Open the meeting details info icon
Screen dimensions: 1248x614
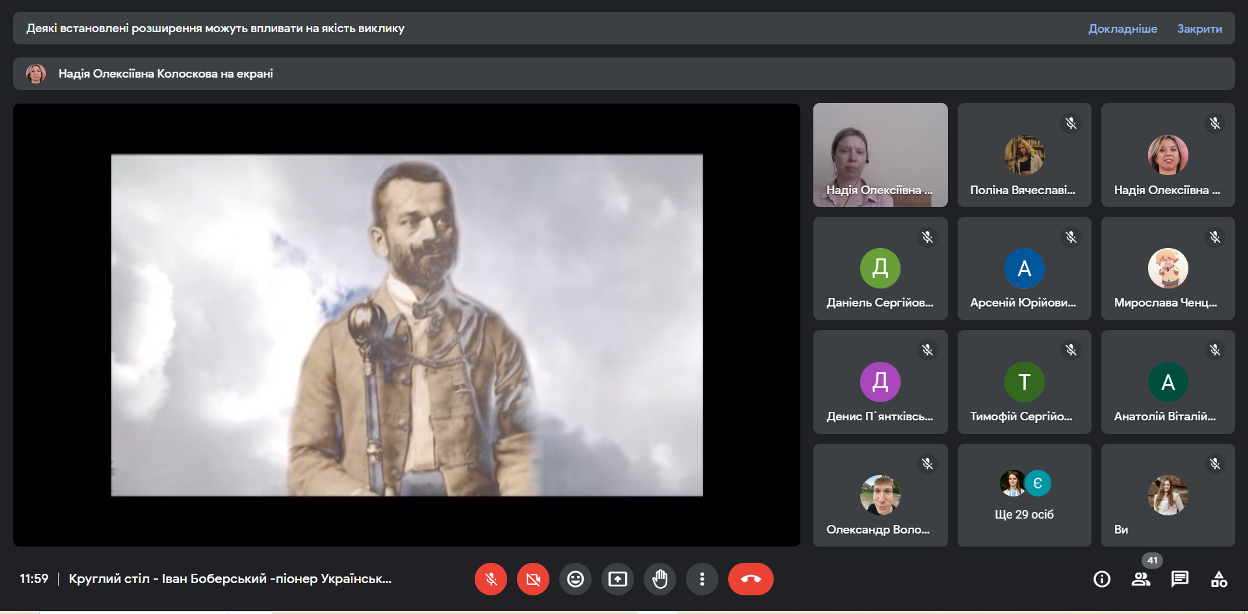pyautogui.click(x=1102, y=579)
